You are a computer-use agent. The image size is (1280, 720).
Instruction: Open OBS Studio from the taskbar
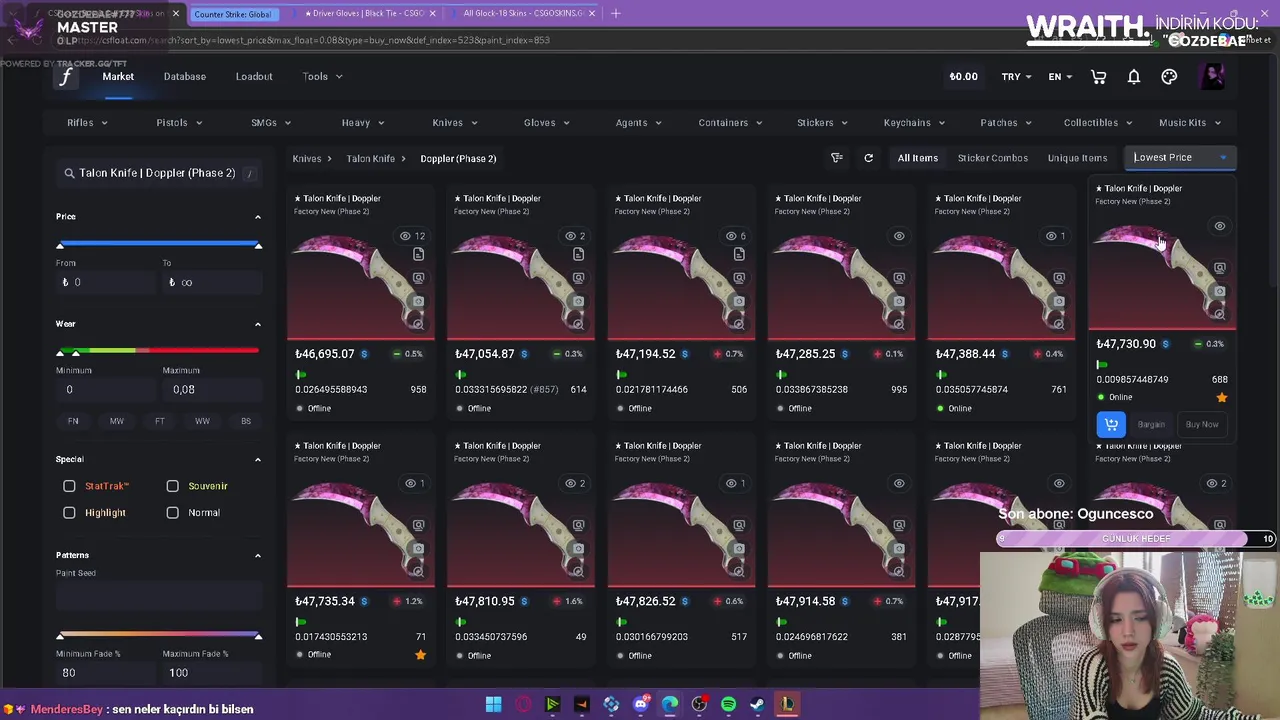(x=699, y=705)
